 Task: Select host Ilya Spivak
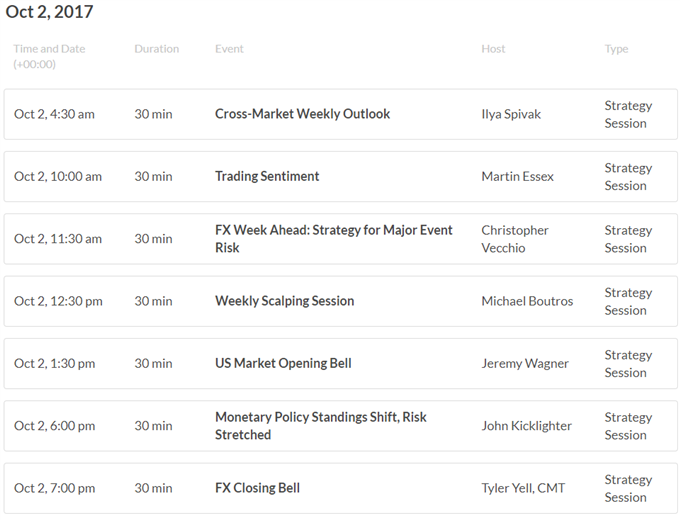511,114
